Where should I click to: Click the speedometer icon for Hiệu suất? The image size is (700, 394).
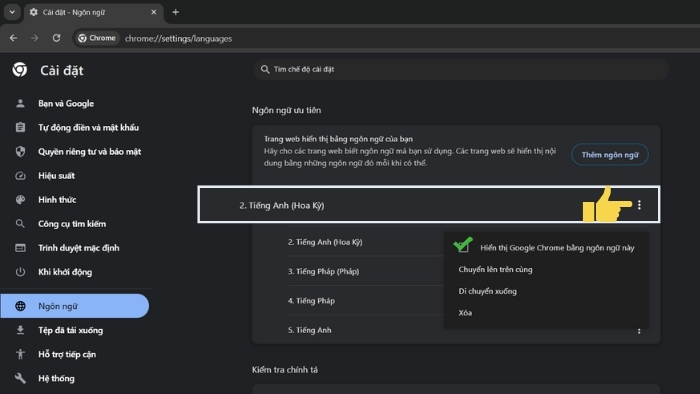coord(20,176)
